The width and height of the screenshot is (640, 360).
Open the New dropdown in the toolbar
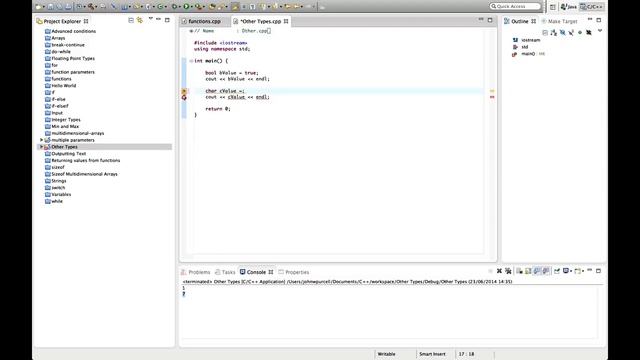[x=44, y=7]
